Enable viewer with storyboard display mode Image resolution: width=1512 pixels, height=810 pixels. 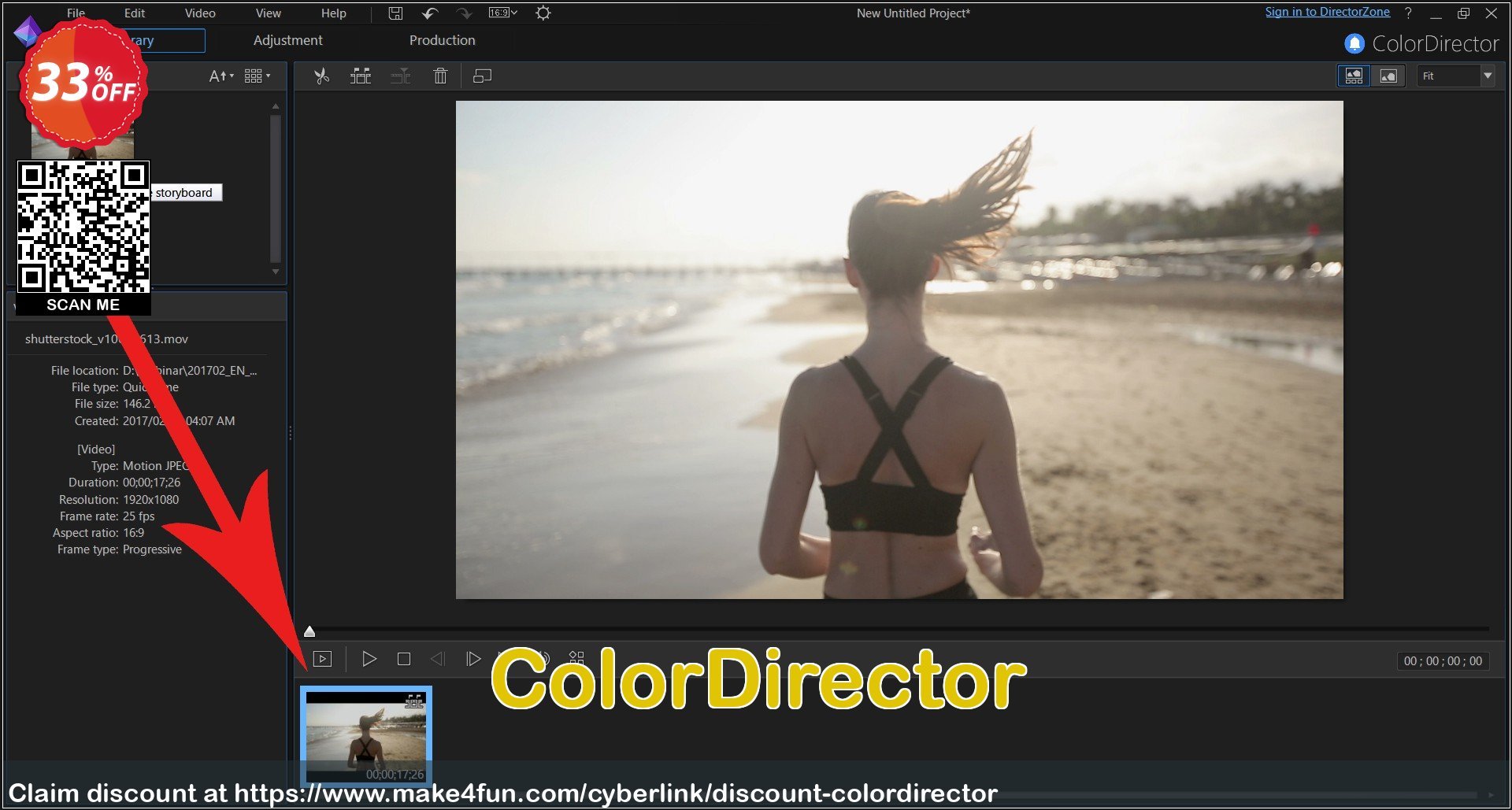click(x=1354, y=76)
